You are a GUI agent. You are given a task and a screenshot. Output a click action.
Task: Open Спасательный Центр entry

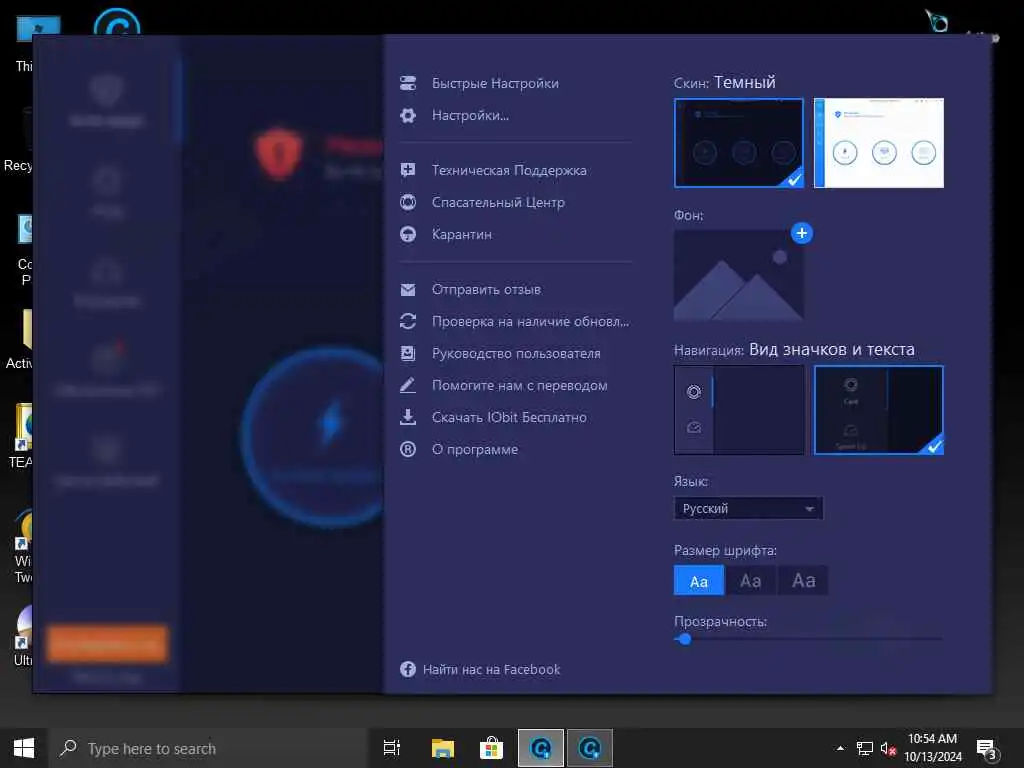pyautogui.click(x=498, y=202)
